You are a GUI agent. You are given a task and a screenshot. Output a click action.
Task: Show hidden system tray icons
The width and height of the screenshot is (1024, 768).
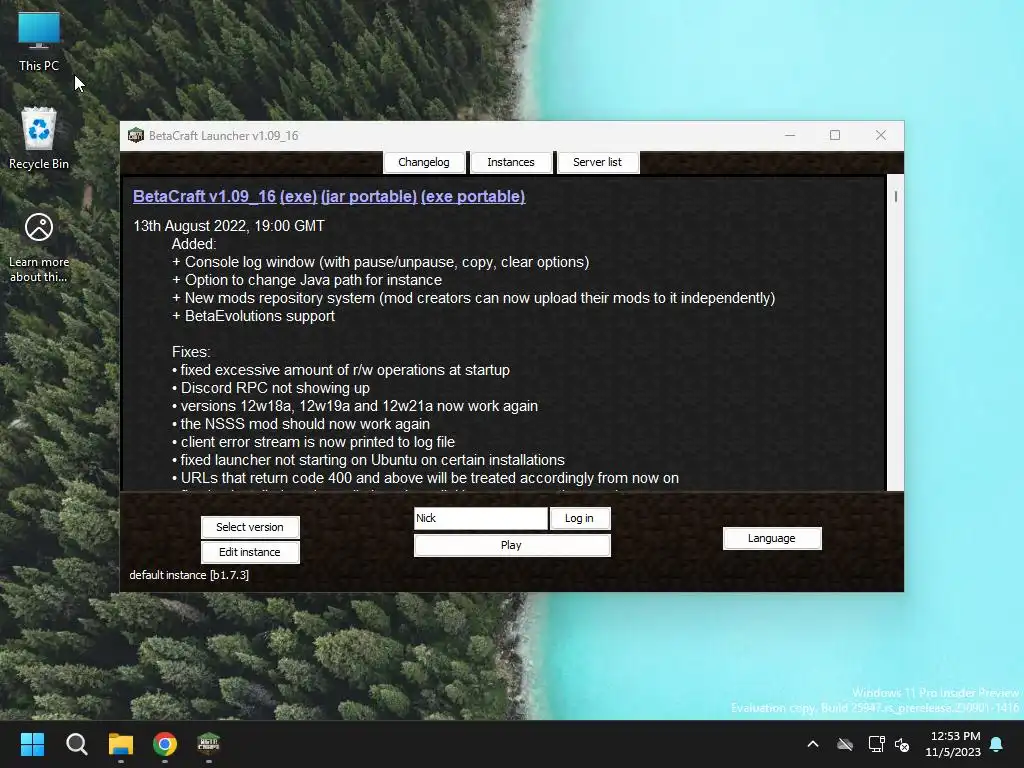813,744
